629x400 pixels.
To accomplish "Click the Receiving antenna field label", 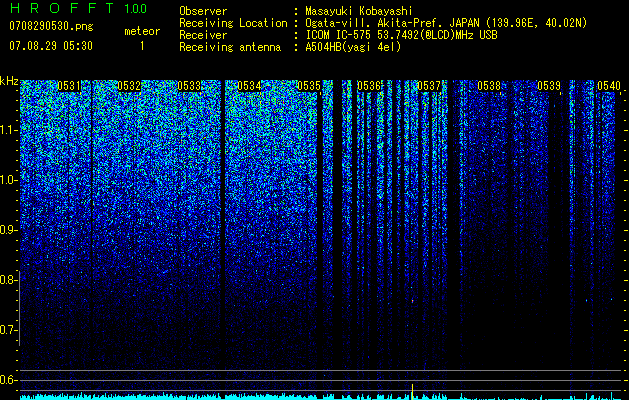I will click(230, 47).
